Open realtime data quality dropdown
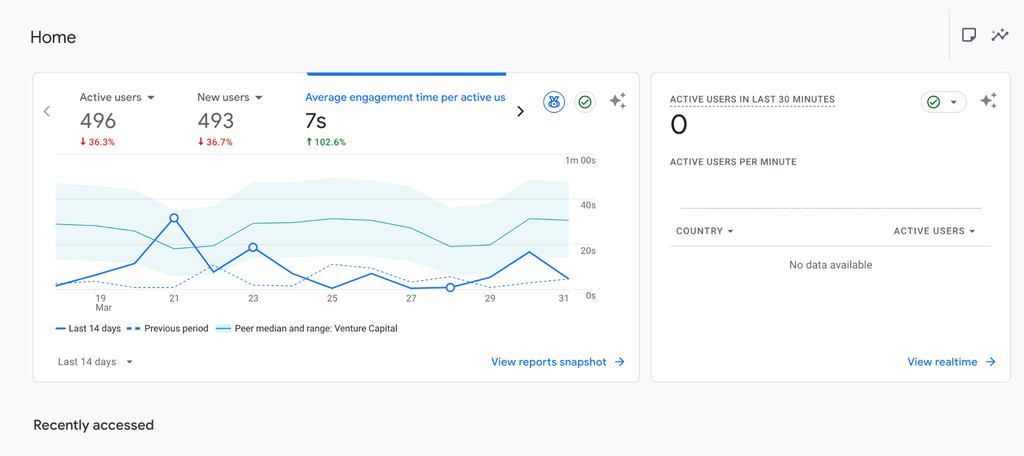This screenshot has width=1024, height=456. click(x=944, y=102)
